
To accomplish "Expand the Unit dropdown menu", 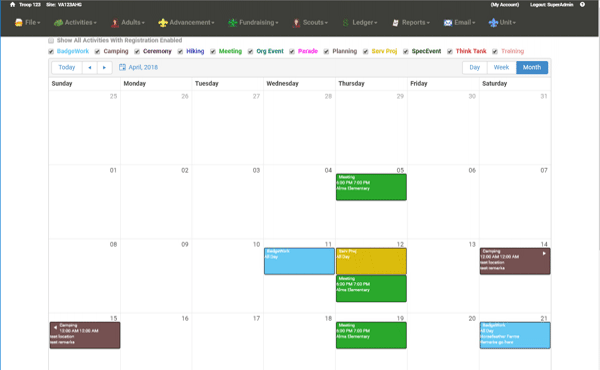I will pos(502,23).
